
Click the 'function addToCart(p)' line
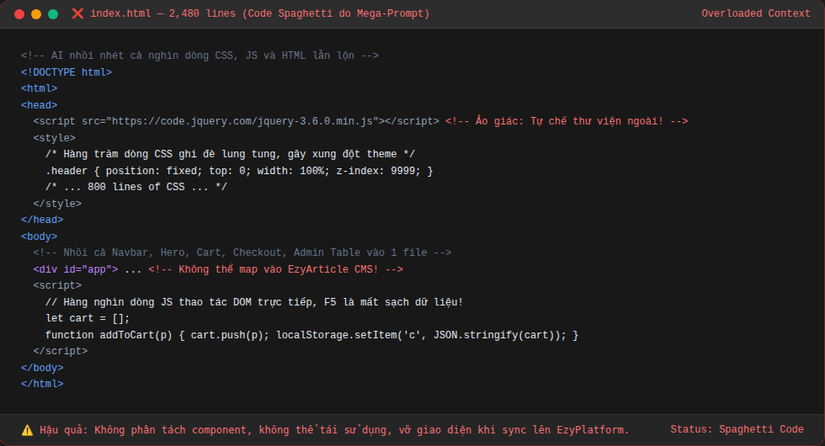point(311,335)
